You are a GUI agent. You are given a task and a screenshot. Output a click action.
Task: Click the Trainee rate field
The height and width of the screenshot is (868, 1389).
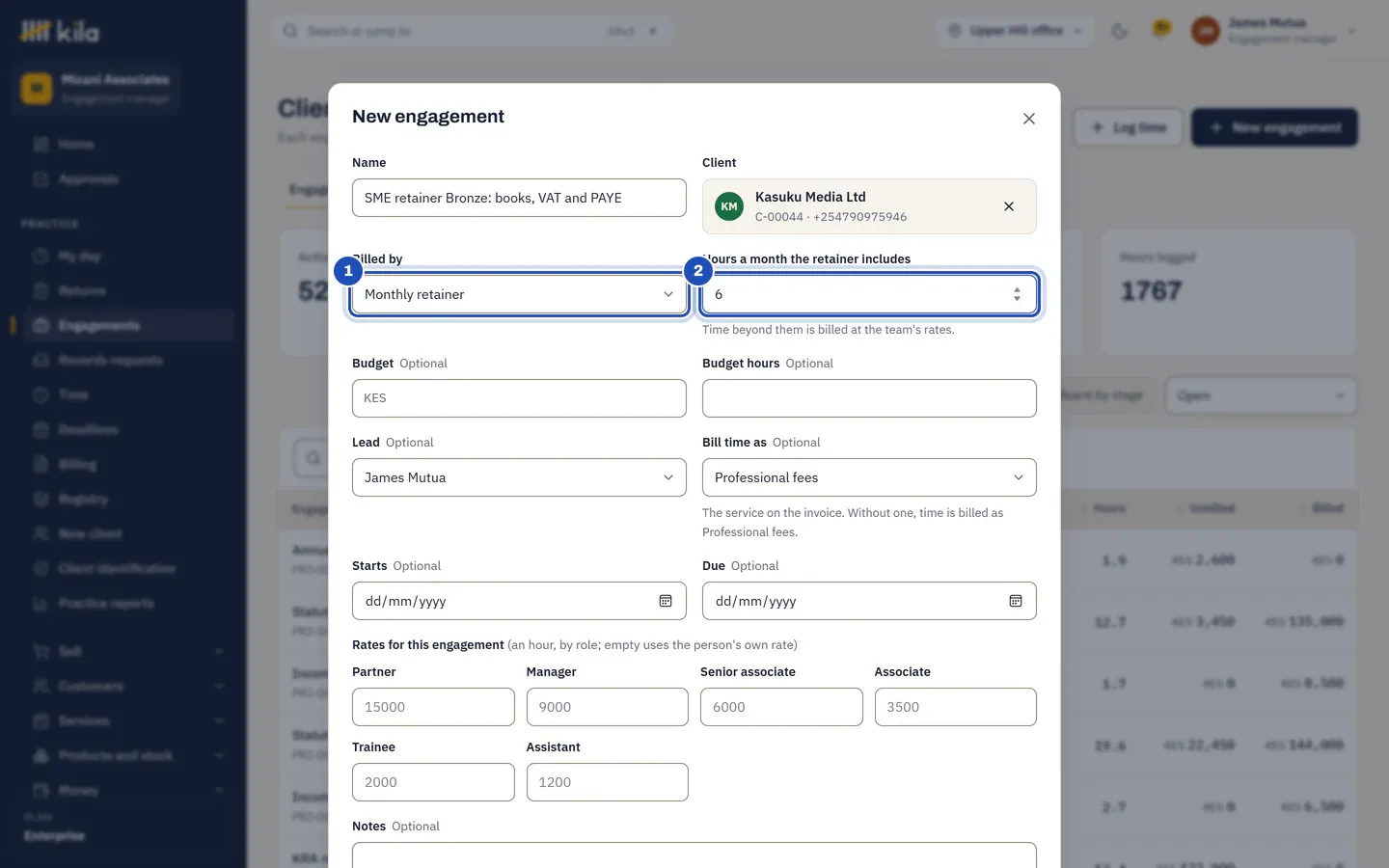click(433, 782)
